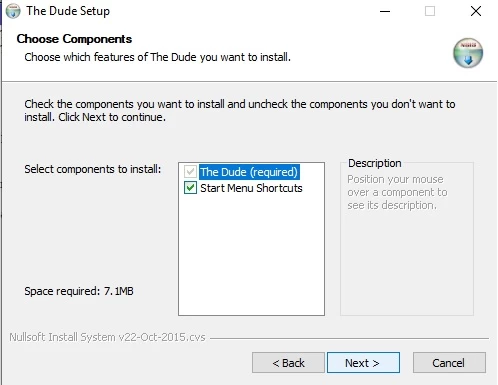
Task: Go back with the < Back button
Action: tap(288, 362)
